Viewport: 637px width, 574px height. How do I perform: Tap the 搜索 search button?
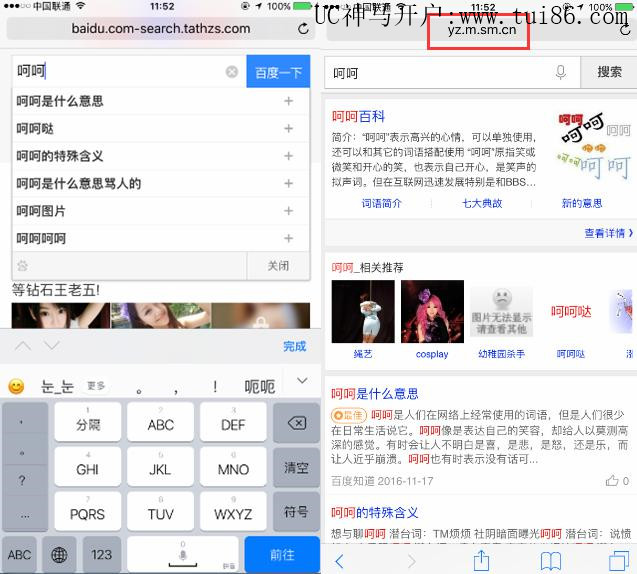tap(609, 72)
